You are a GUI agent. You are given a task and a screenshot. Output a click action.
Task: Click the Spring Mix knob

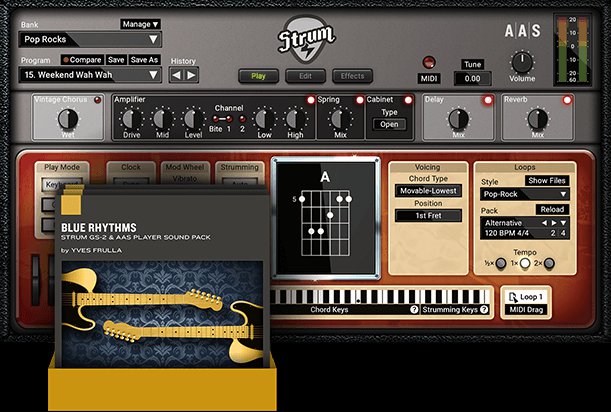[340, 119]
